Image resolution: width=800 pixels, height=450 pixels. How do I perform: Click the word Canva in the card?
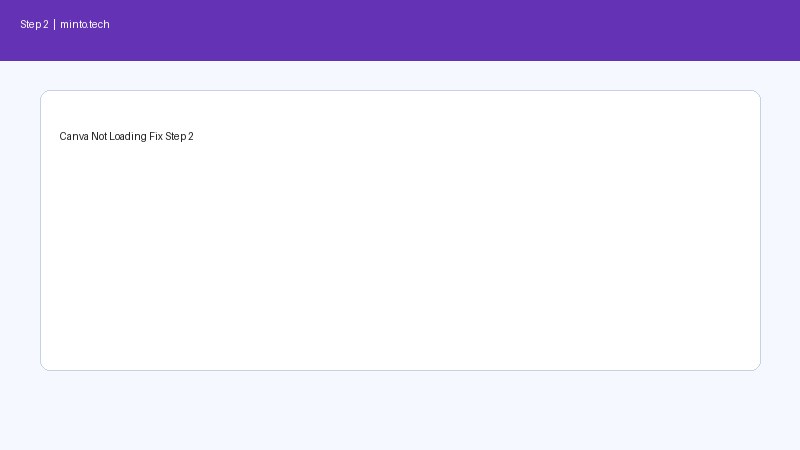click(74, 136)
